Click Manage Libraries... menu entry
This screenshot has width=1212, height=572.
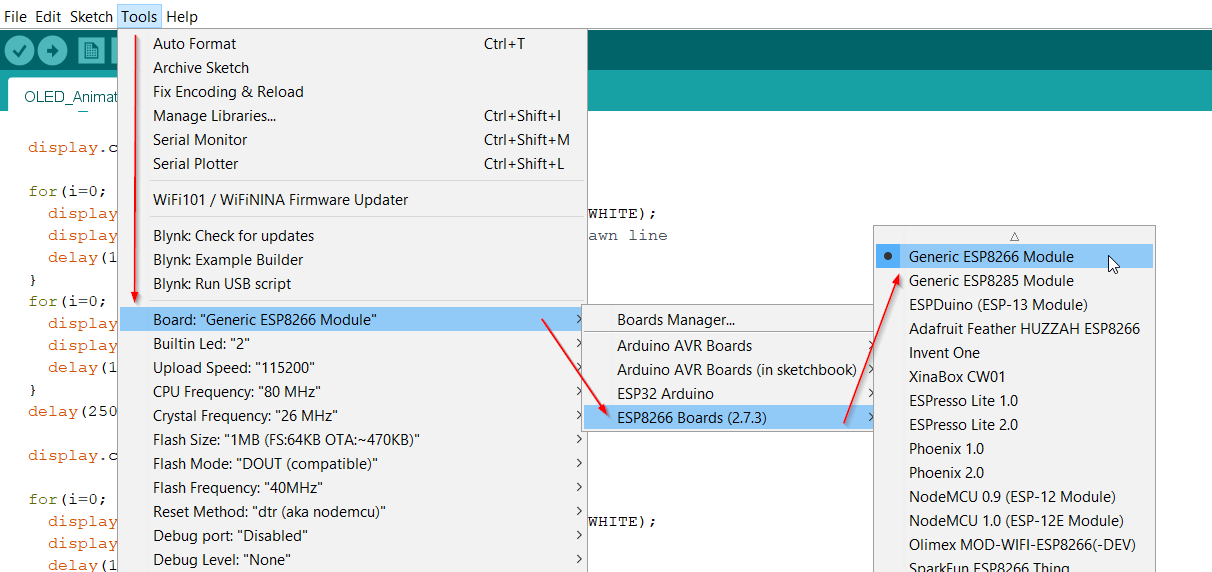coord(214,116)
